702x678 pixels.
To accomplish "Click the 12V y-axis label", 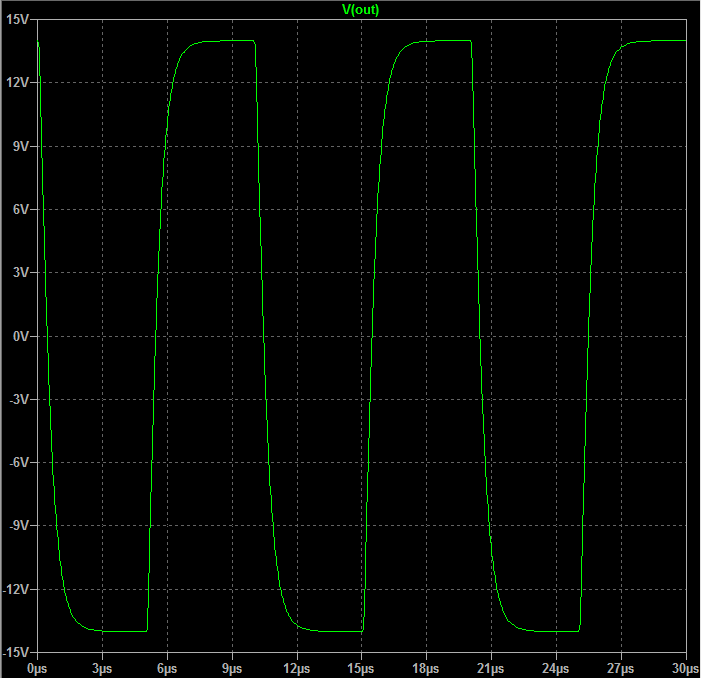I will (17, 82).
